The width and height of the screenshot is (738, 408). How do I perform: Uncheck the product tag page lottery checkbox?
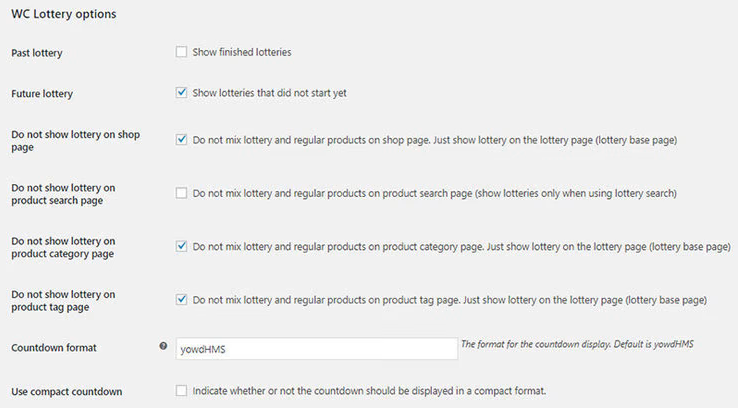click(181, 299)
